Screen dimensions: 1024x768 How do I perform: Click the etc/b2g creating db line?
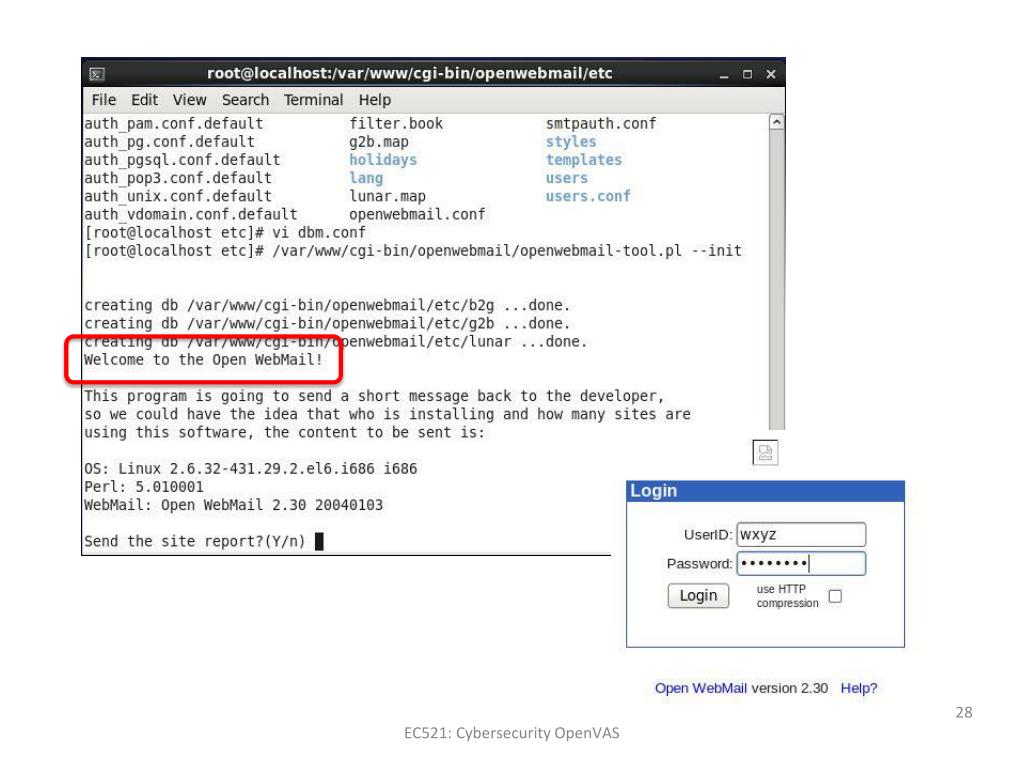pyautogui.click(x=327, y=306)
